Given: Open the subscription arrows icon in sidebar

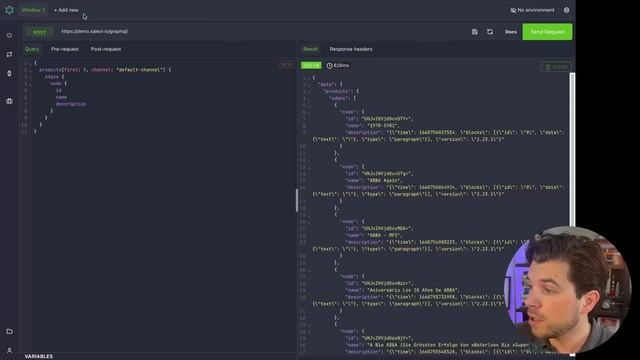Looking at the screenshot, I should [9, 54].
